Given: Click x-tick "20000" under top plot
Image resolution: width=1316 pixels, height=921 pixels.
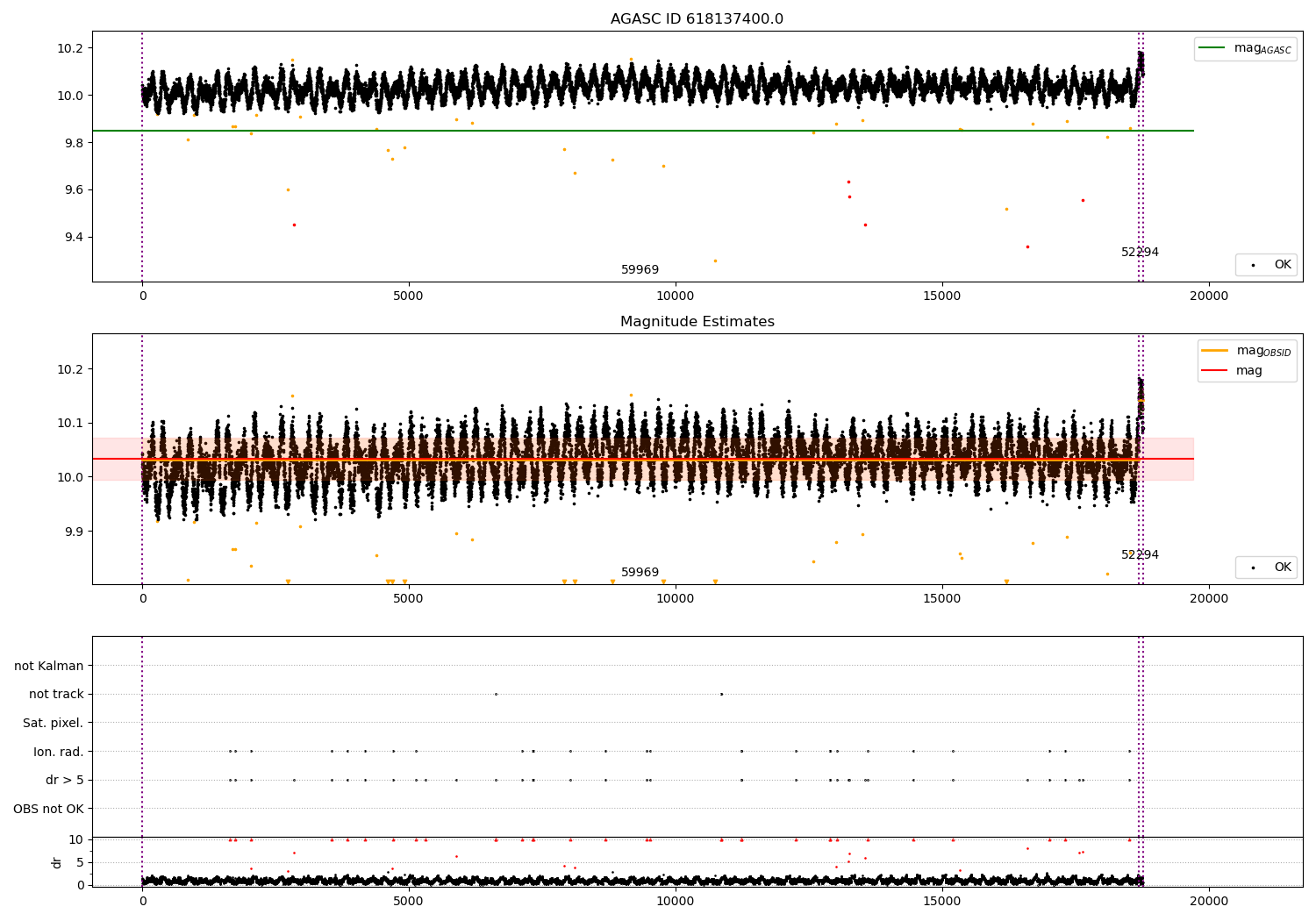Looking at the screenshot, I should tap(1209, 296).
